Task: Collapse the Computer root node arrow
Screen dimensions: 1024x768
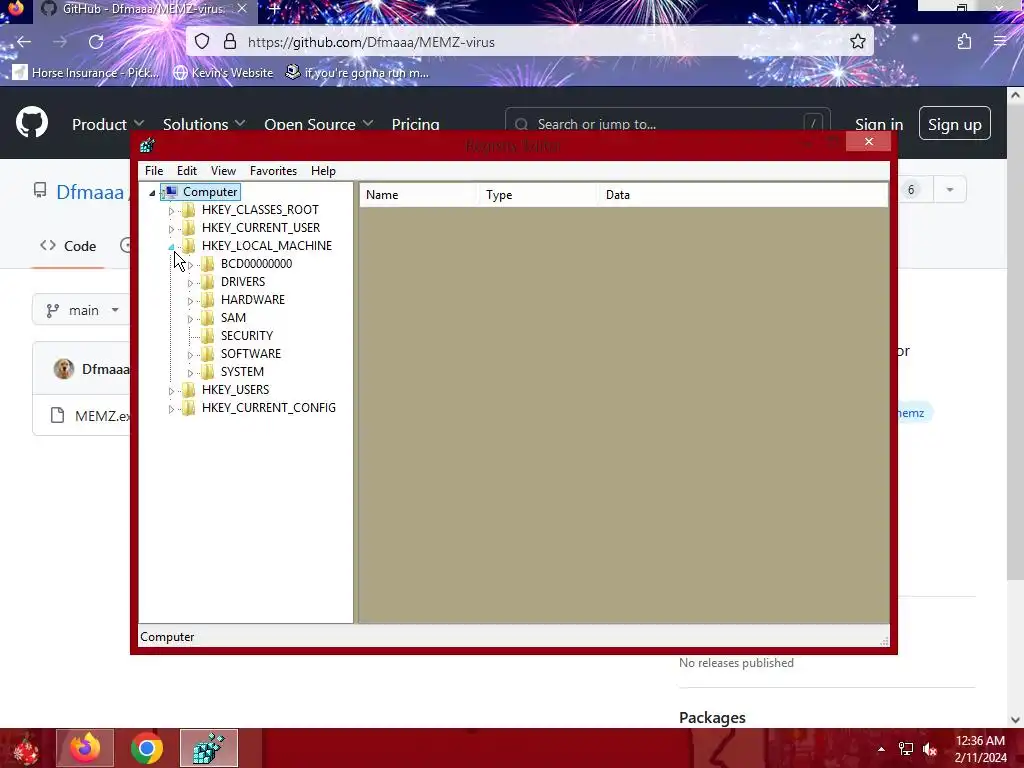Action: click(x=152, y=193)
